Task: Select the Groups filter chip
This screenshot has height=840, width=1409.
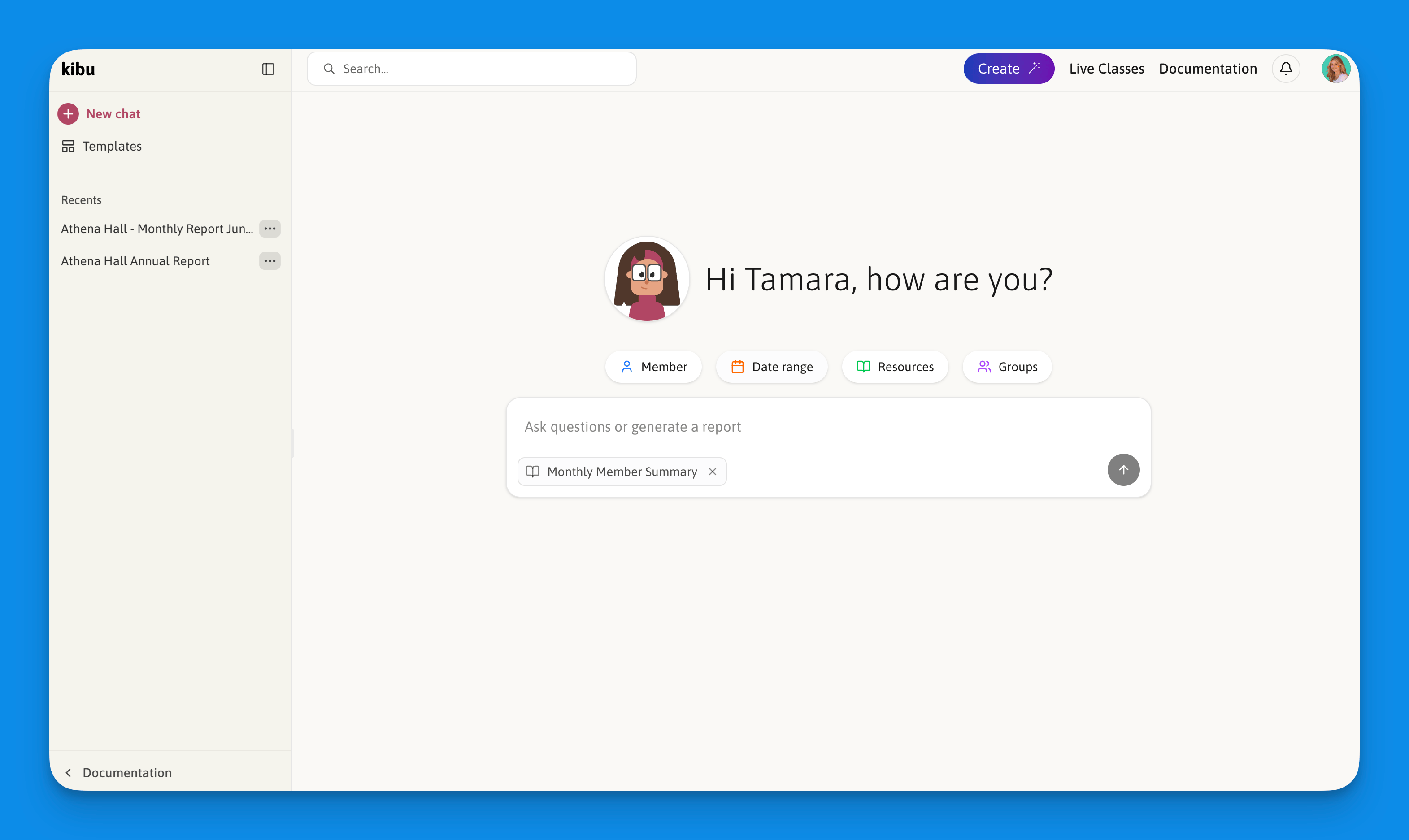Action: tap(1007, 367)
